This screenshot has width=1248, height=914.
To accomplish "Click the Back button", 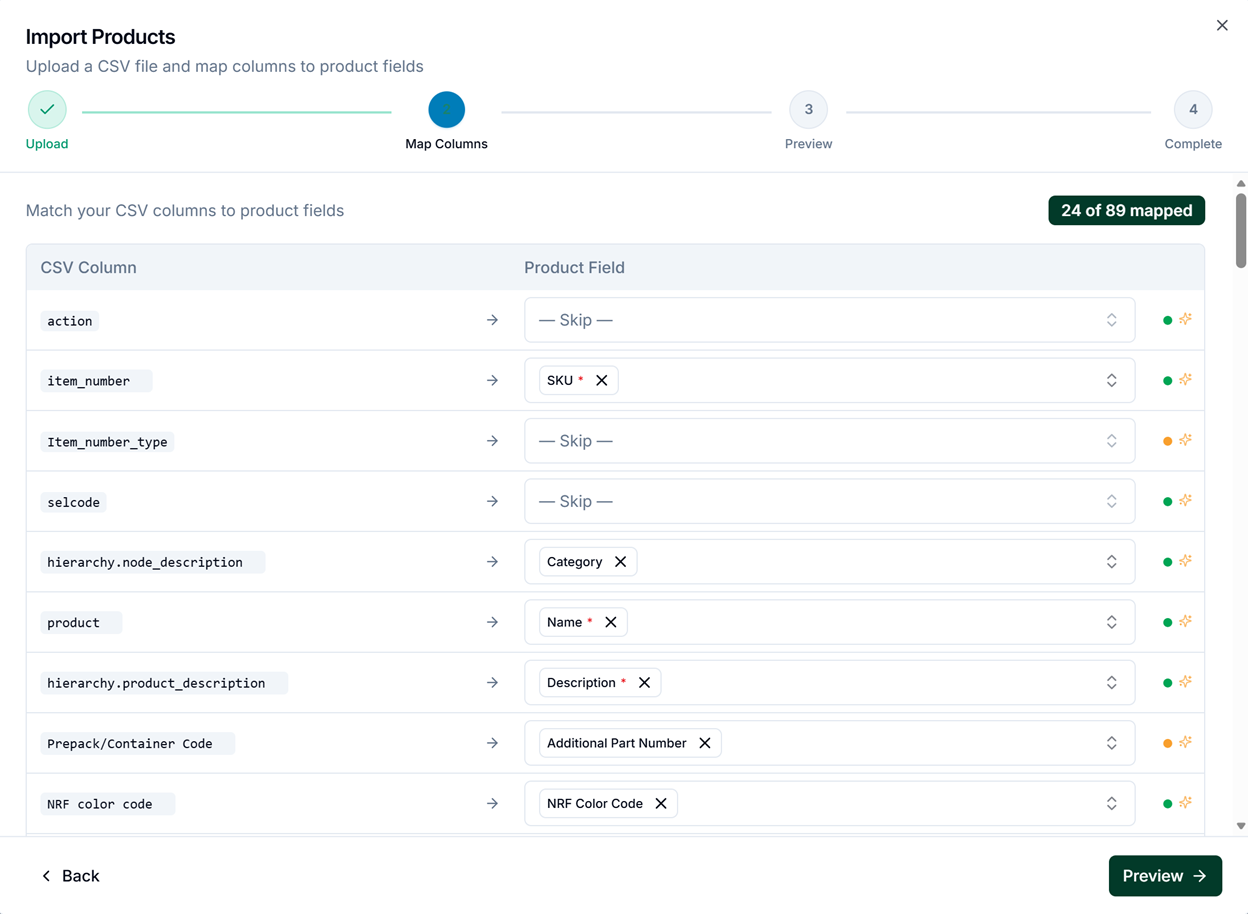I will click(x=70, y=876).
